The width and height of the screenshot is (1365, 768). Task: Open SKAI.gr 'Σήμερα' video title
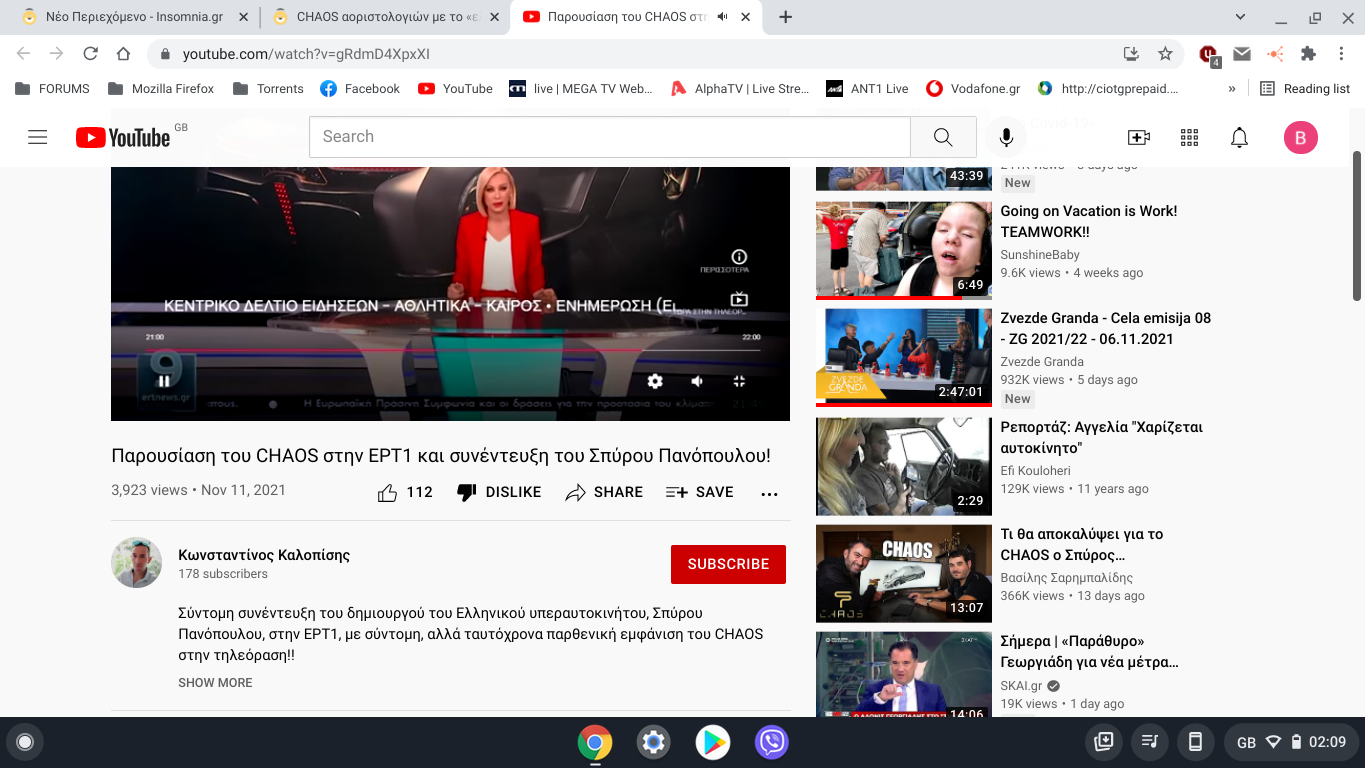pyautogui.click(x=1090, y=651)
